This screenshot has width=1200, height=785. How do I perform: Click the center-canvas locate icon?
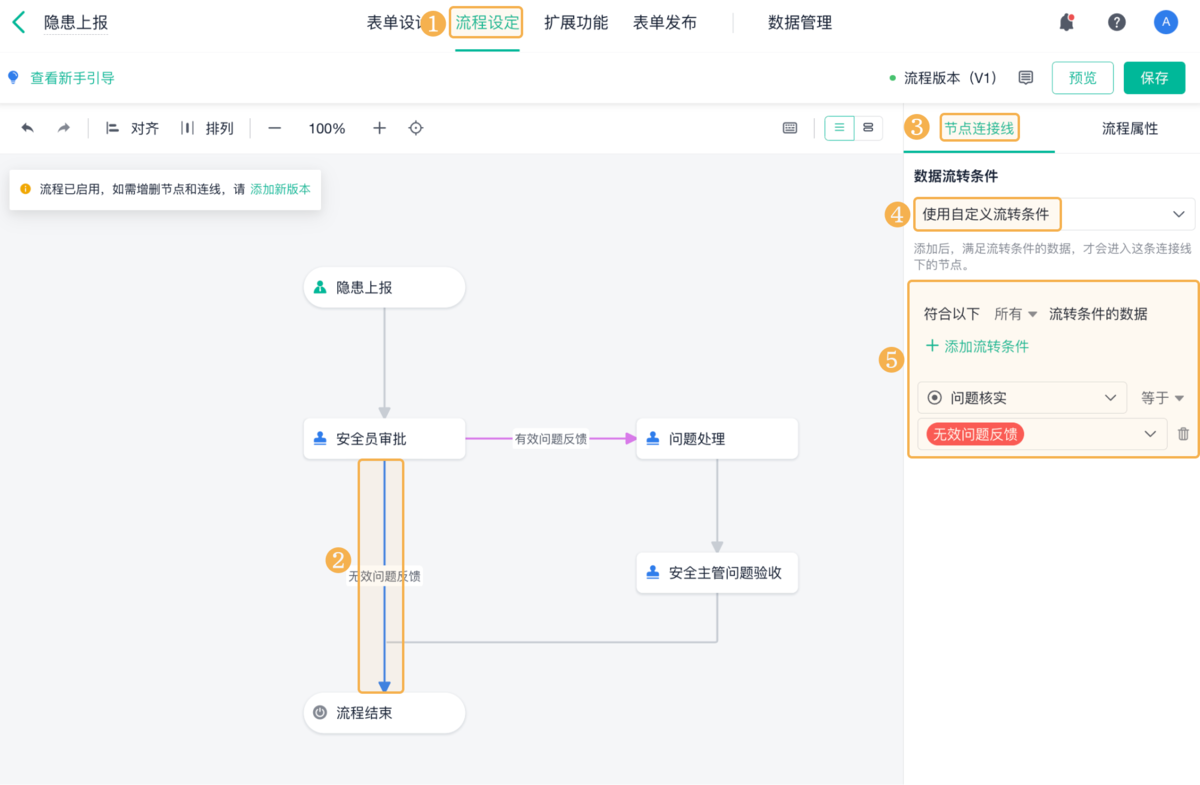[x=416, y=128]
